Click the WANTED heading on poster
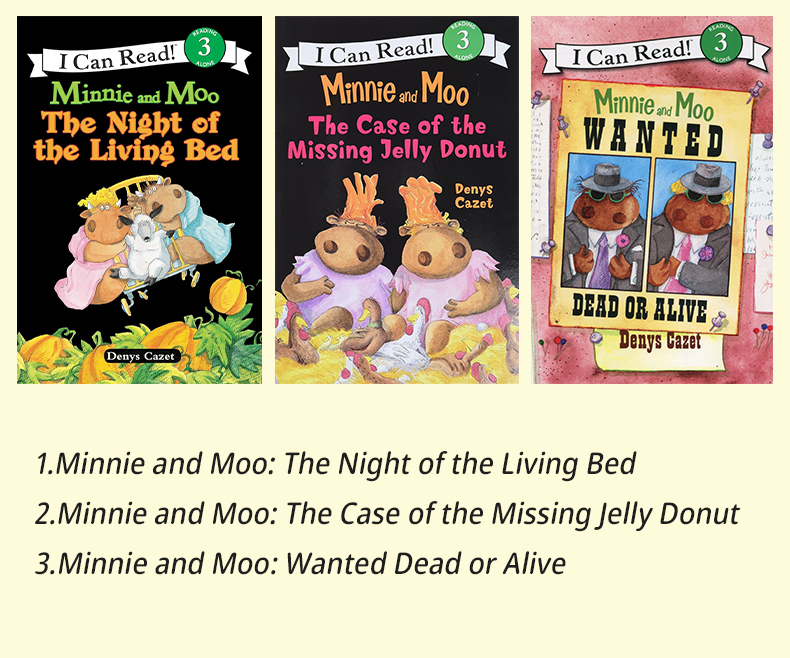The width and height of the screenshot is (790, 658). click(654, 136)
